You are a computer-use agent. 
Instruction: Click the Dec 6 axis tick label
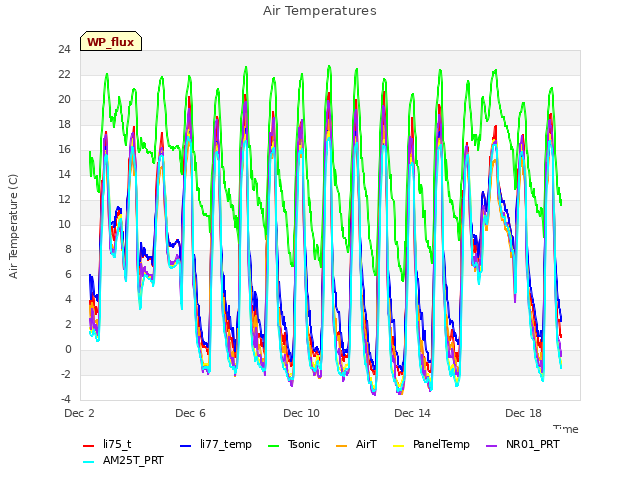click(x=190, y=413)
